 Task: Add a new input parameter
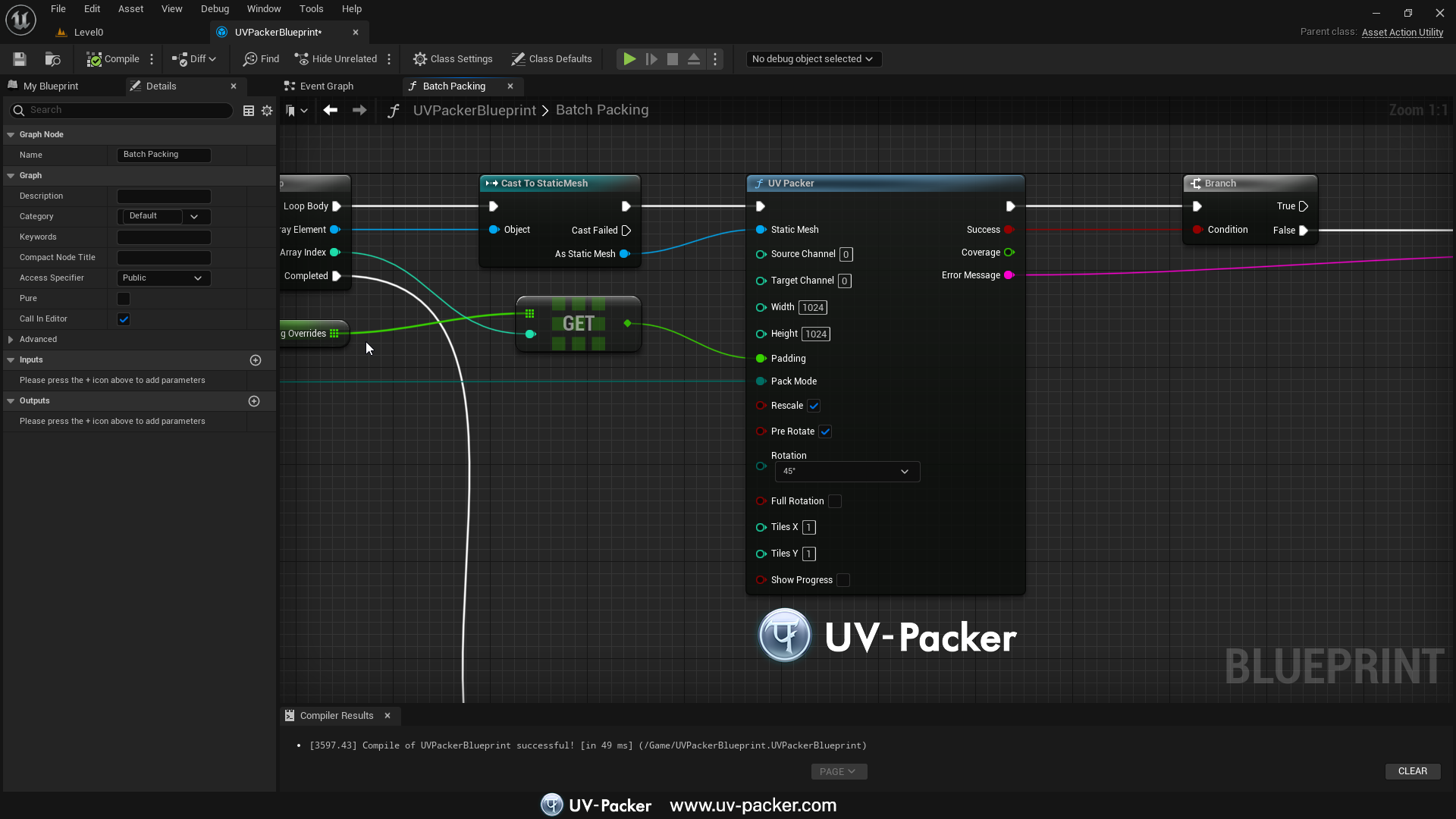[x=256, y=360]
